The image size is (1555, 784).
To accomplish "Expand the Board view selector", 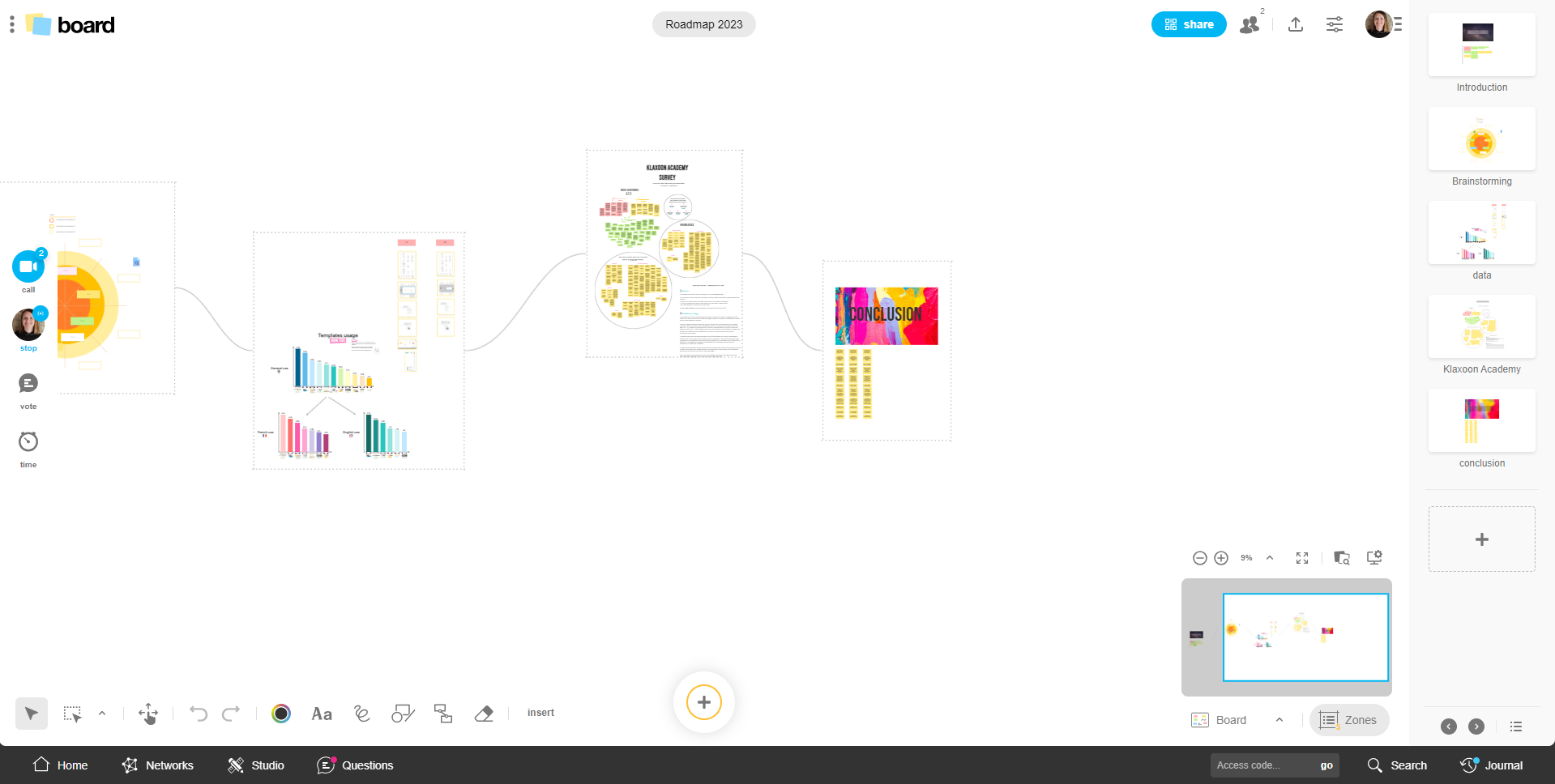I will point(1279,720).
